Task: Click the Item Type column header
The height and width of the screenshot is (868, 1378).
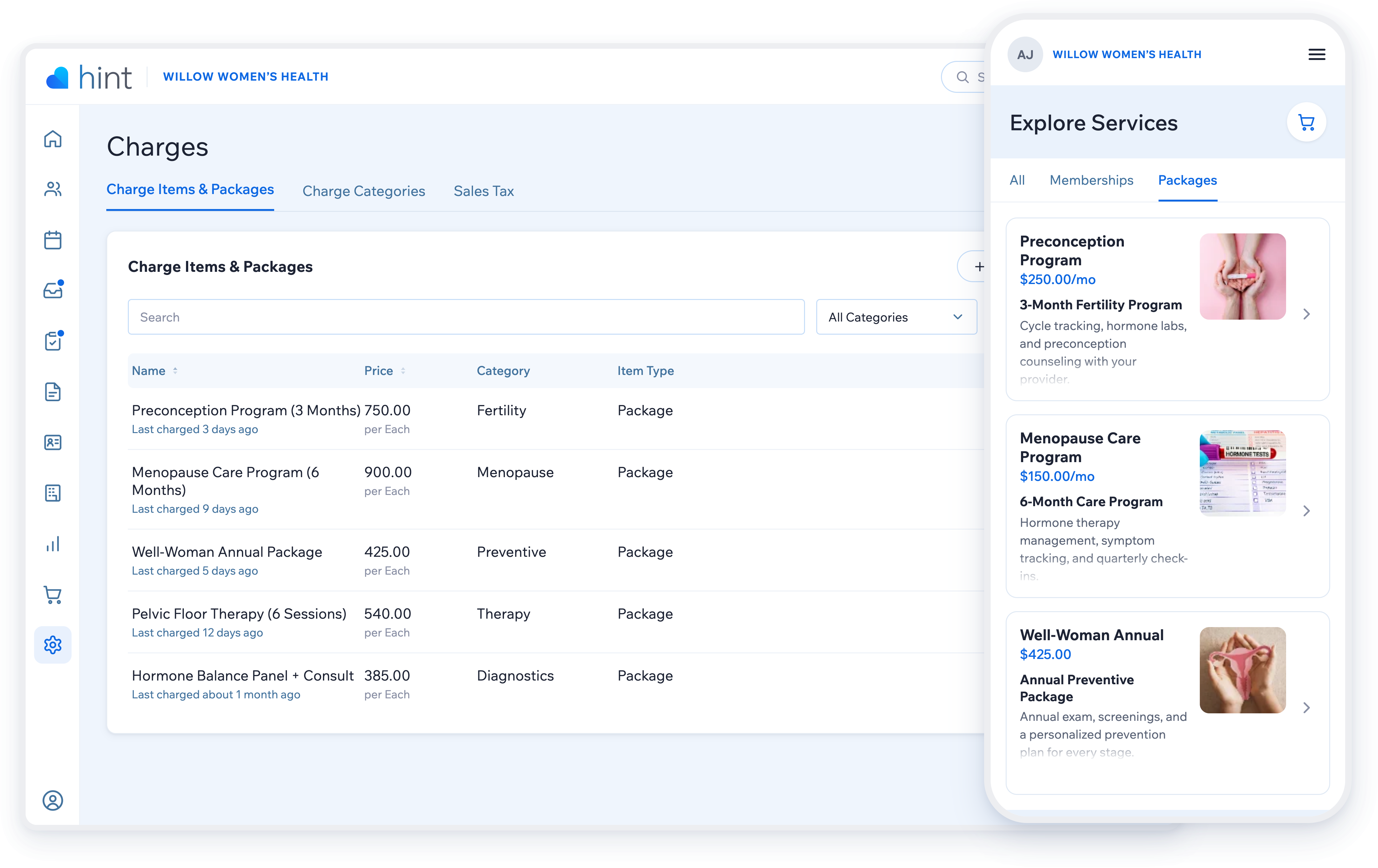Action: click(646, 371)
